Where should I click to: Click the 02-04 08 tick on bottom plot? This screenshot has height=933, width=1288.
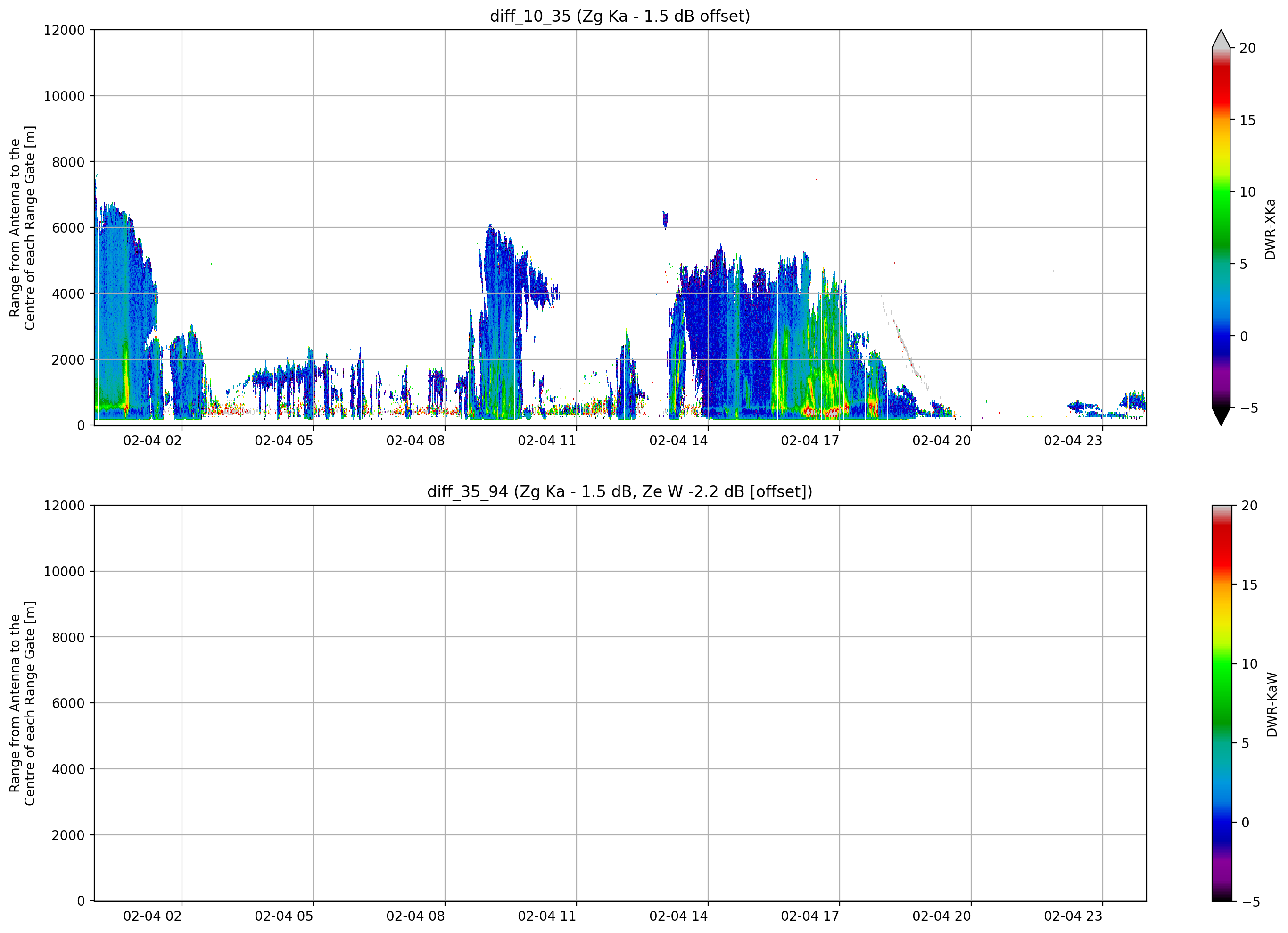click(x=416, y=916)
